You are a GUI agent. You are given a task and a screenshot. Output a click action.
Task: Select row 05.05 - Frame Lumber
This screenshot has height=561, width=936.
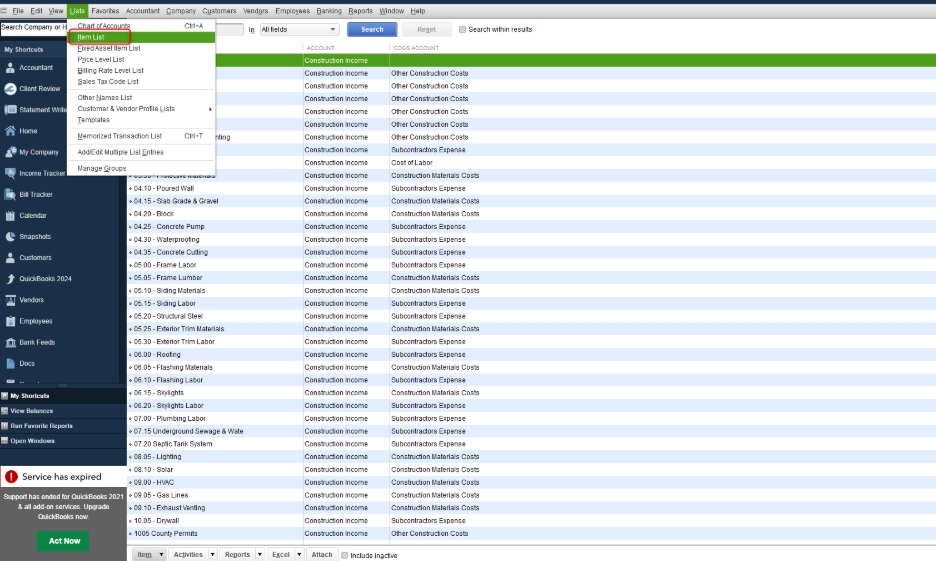point(531,278)
